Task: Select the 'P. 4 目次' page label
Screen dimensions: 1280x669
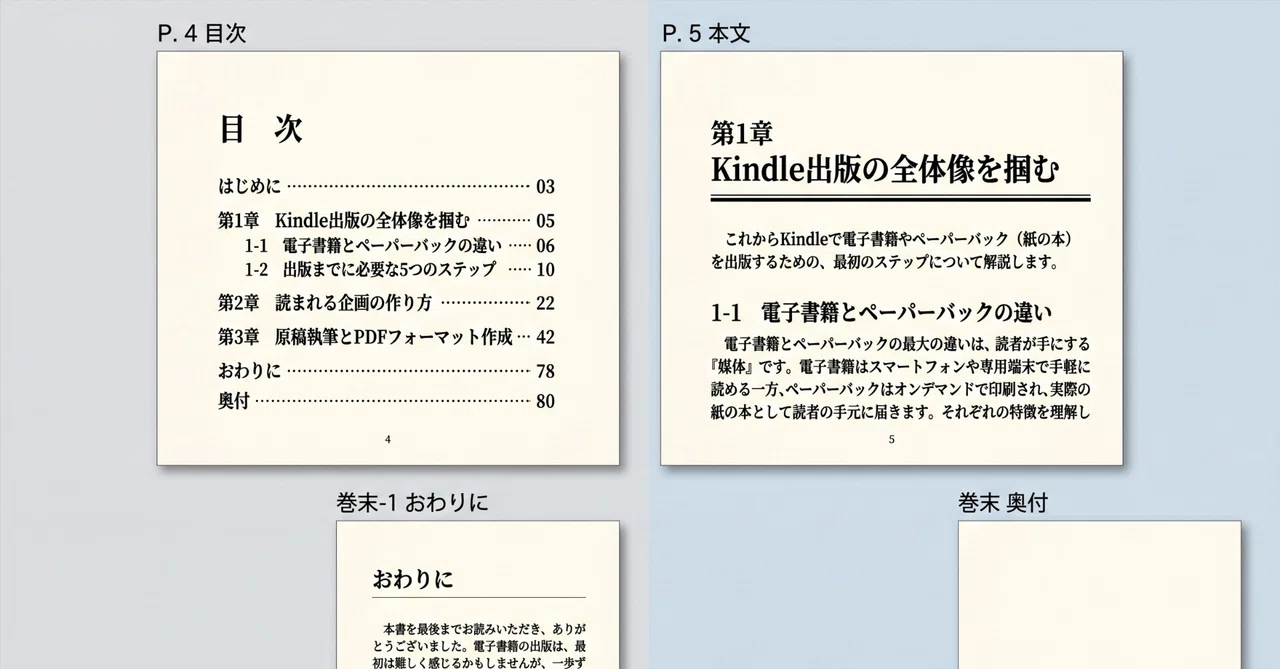Action: click(x=201, y=34)
